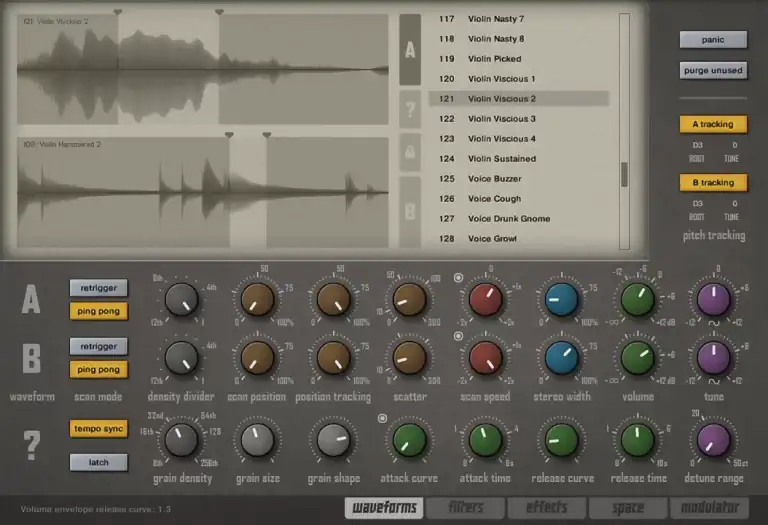Click the scan speed link circle for row B
Viewport: 768px width, 525px height.
pos(458,336)
